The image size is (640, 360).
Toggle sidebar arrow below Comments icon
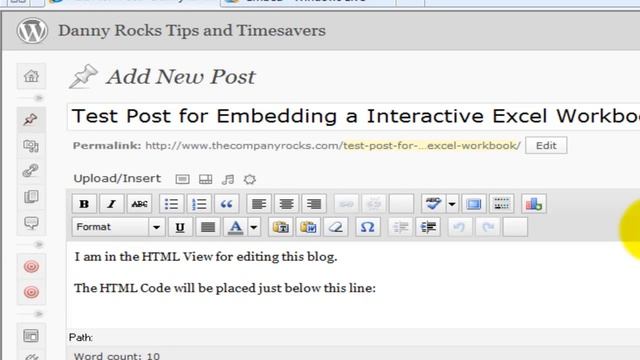[x=38, y=244]
